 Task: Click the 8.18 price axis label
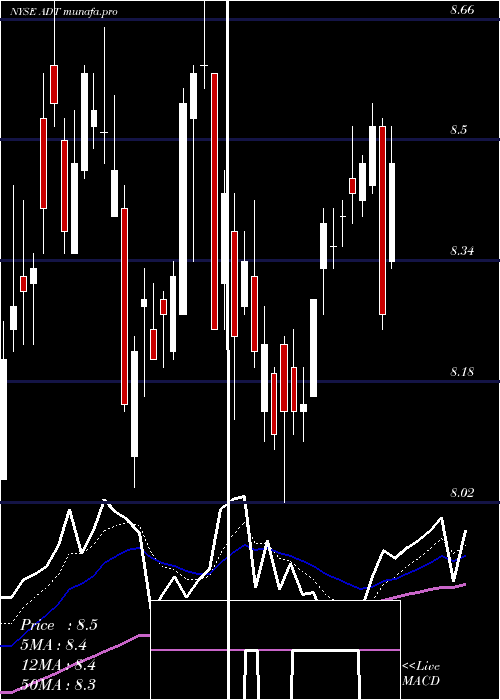tap(462, 372)
